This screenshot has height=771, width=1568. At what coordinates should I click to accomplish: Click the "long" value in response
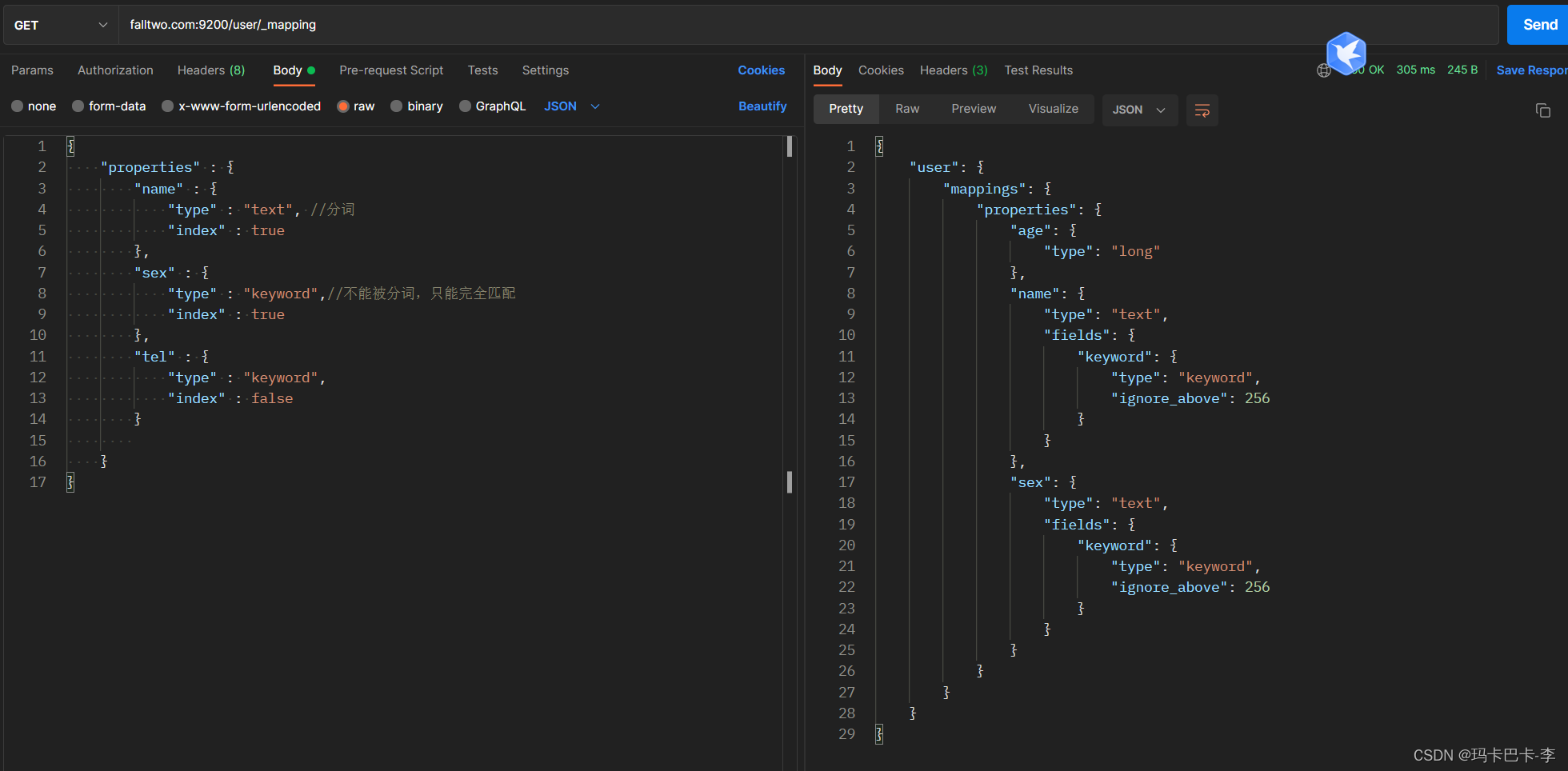tap(1135, 252)
